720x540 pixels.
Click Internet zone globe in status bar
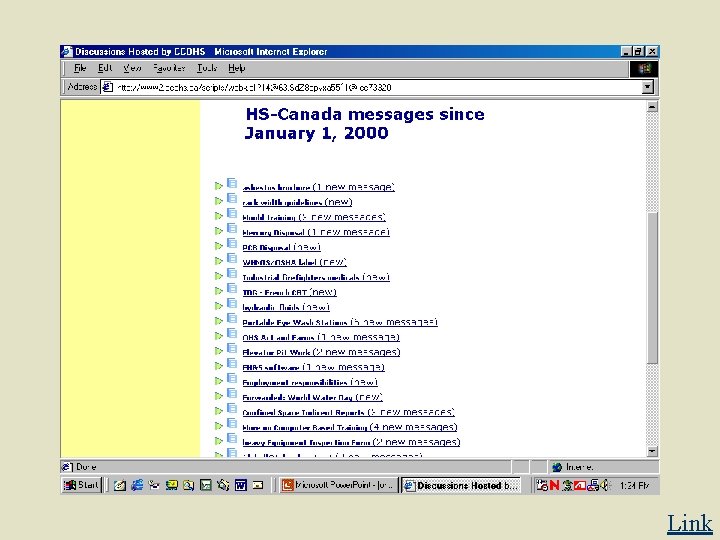[x=557, y=467]
